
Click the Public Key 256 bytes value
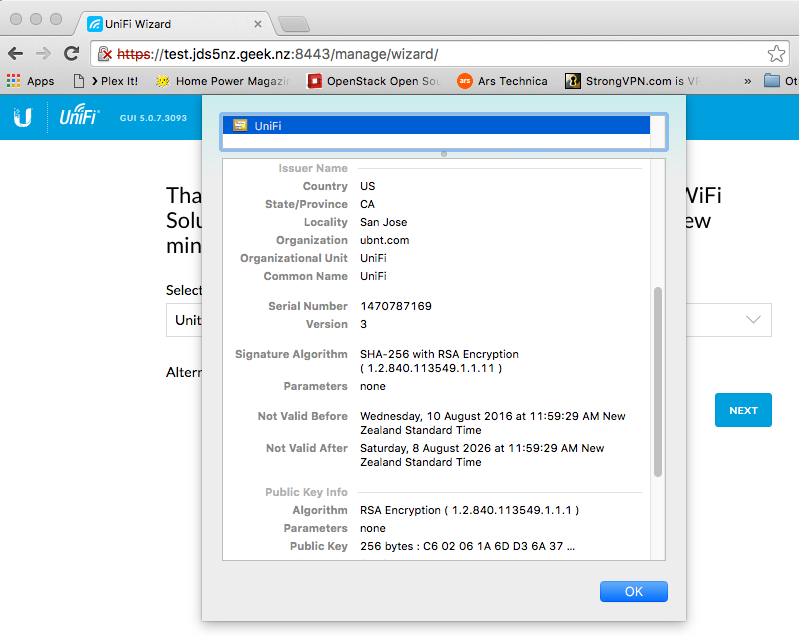coord(467,546)
